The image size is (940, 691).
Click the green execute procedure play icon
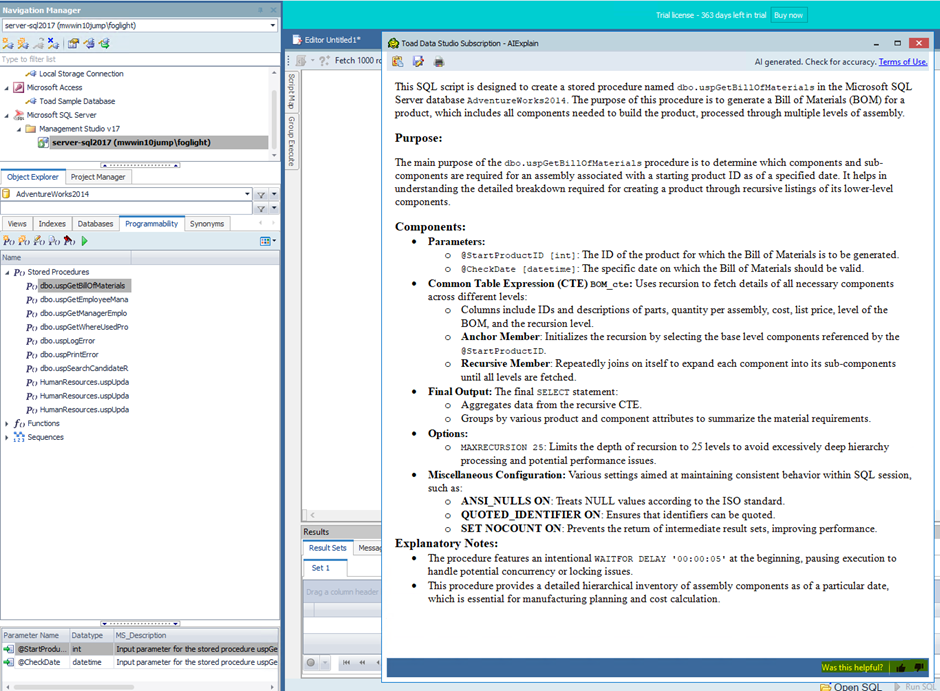click(x=85, y=241)
